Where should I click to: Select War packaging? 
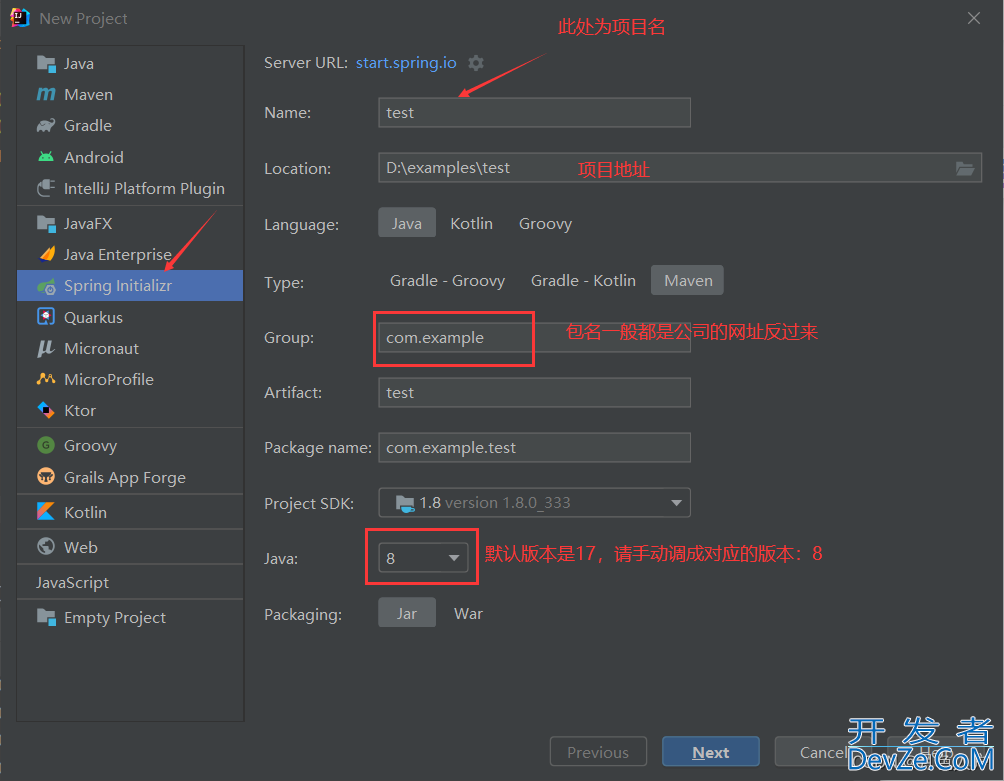[468, 613]
